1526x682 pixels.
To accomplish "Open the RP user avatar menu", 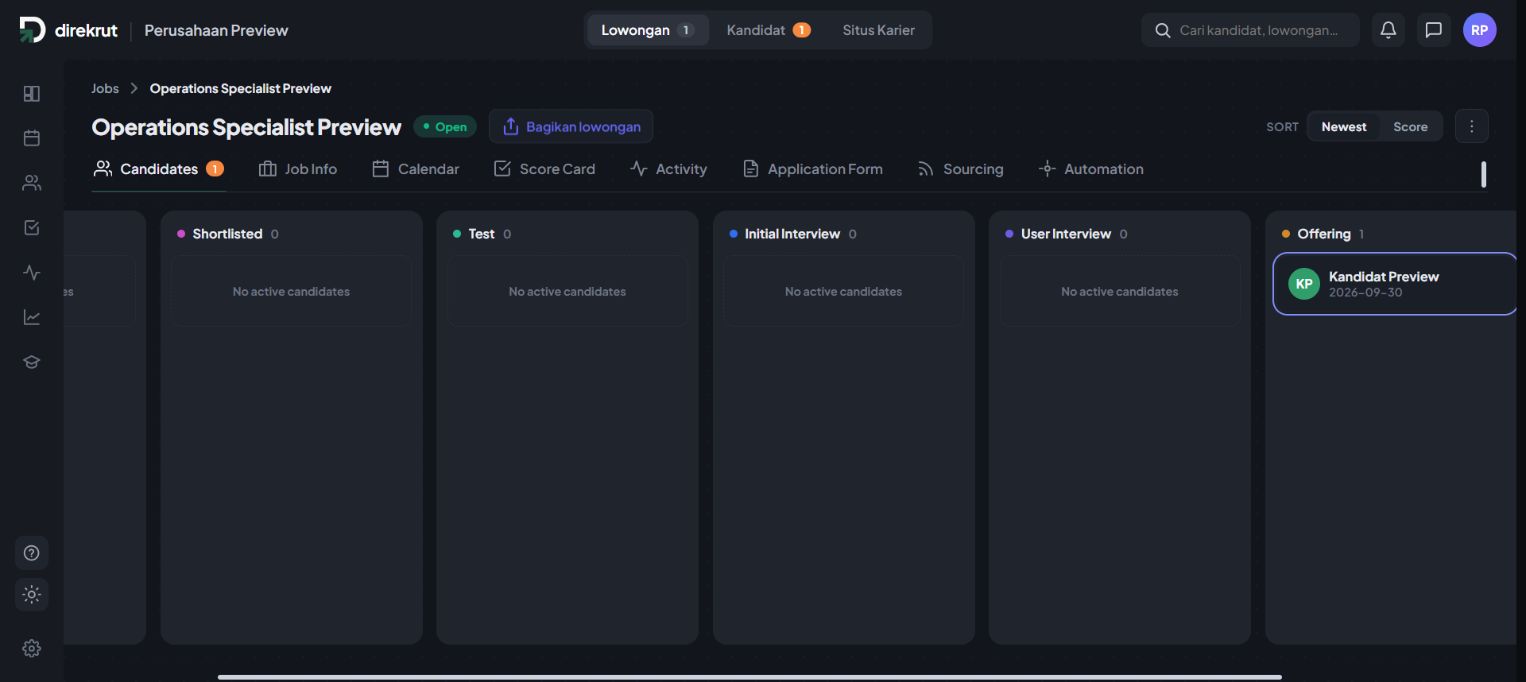I will 1479,30.
